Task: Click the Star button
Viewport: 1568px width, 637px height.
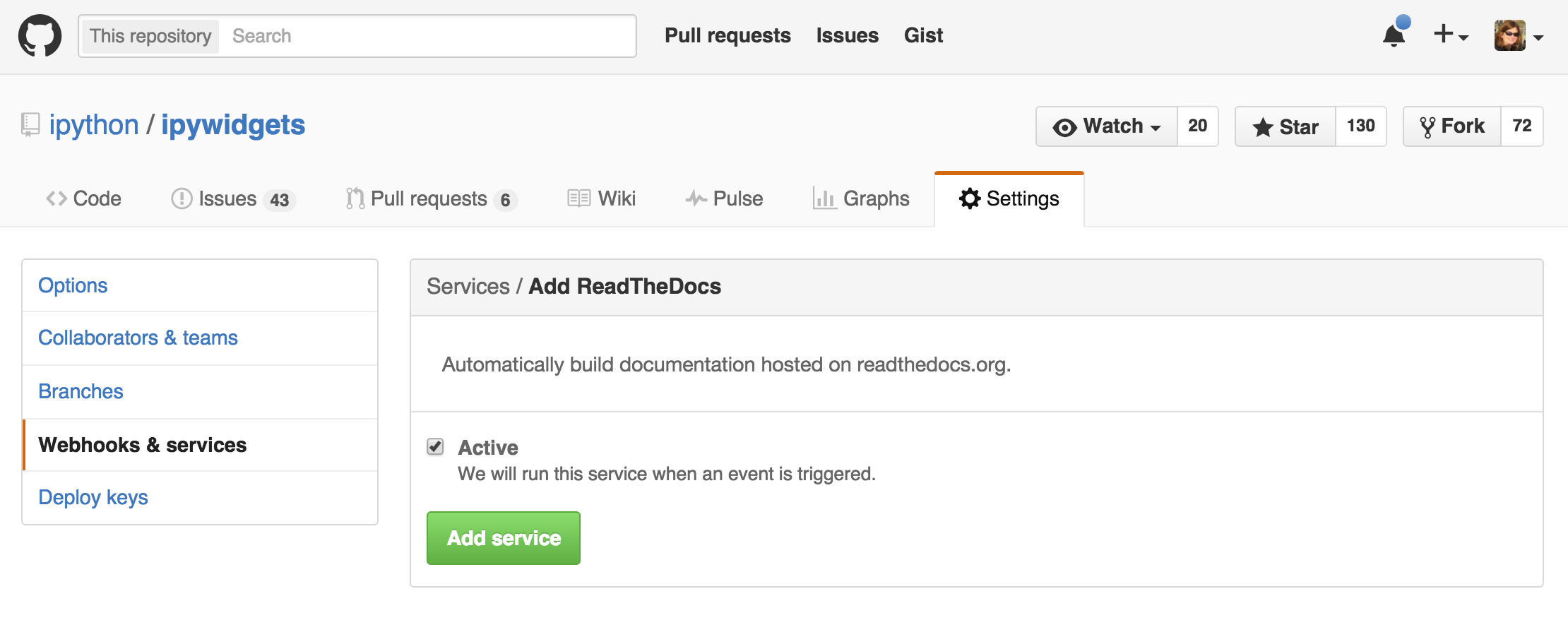Action: 1285,126
